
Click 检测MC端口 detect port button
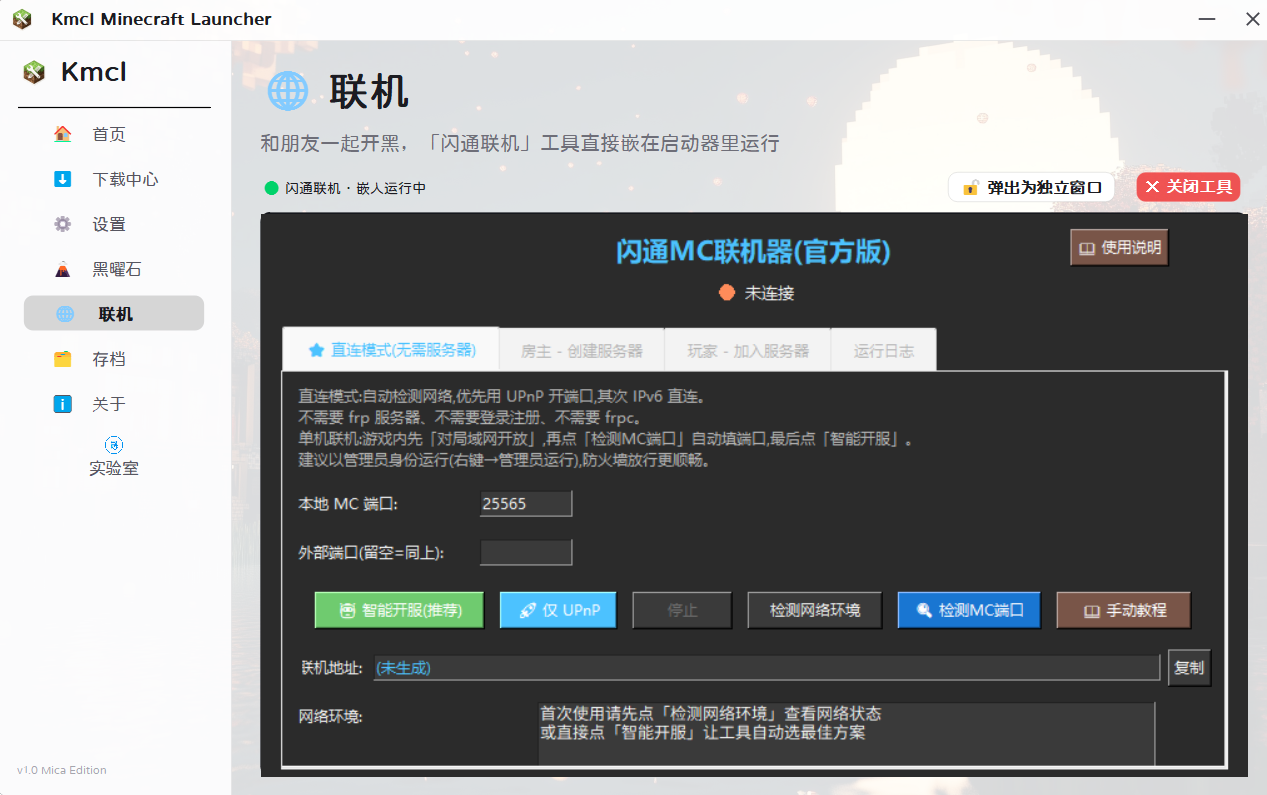coord(969,610)
